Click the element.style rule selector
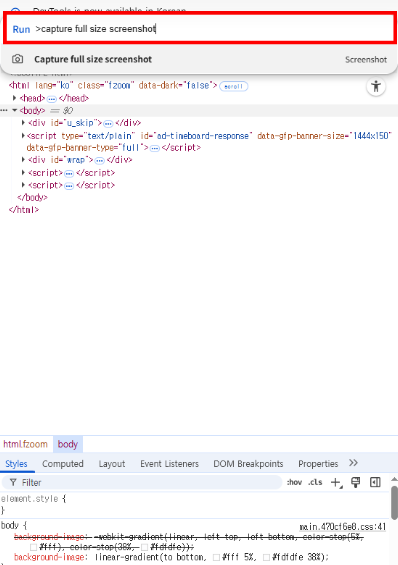The height and width of the screenshot is (565, 398). tap(30, 499)
